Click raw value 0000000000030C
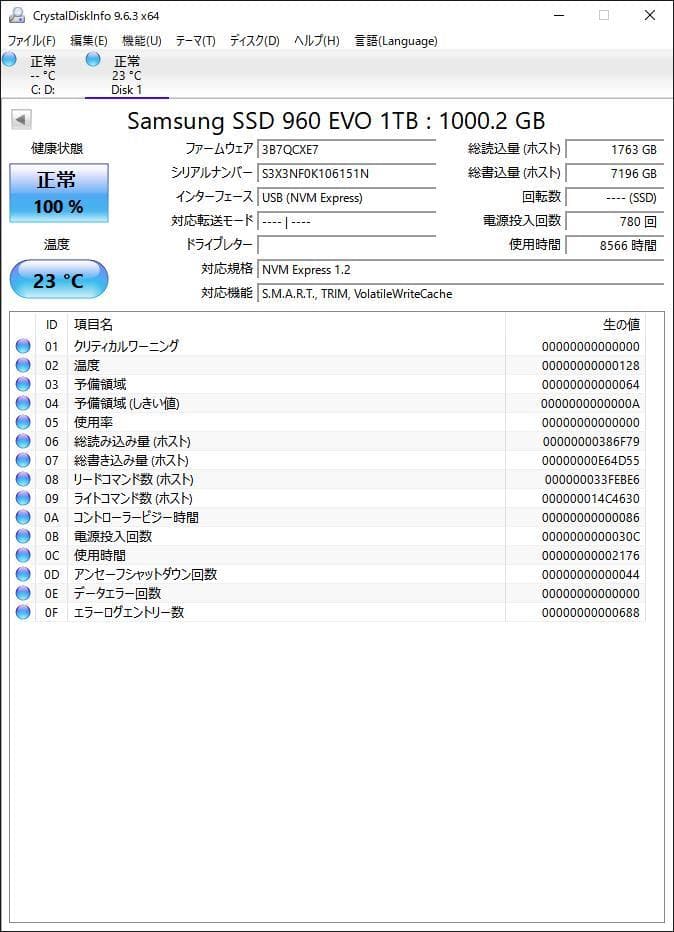Viewport: 674px width, 932px height. point(591,537)
